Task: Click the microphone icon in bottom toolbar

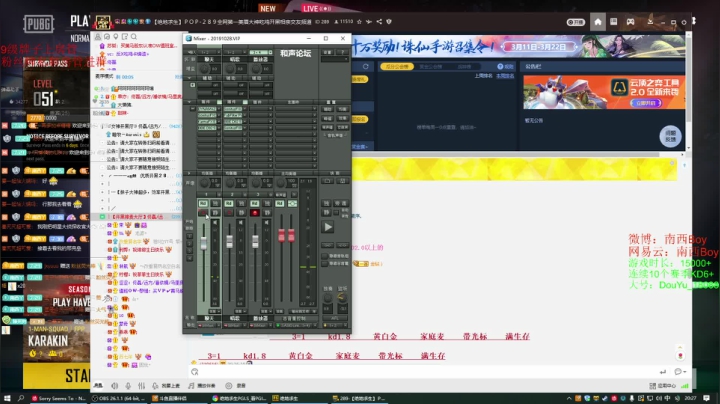Action: click(x=128, y=386)
